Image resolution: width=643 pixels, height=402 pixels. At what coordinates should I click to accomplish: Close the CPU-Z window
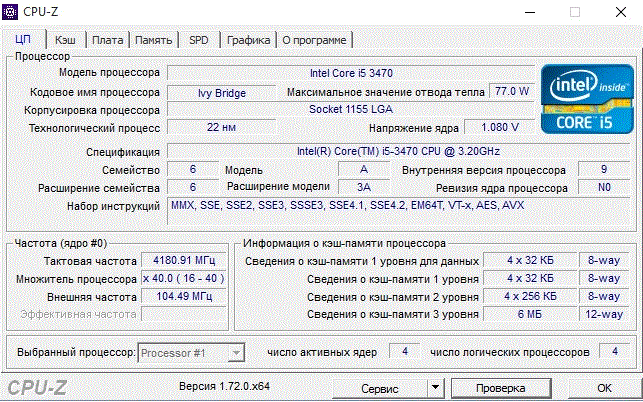click(621, 12)
